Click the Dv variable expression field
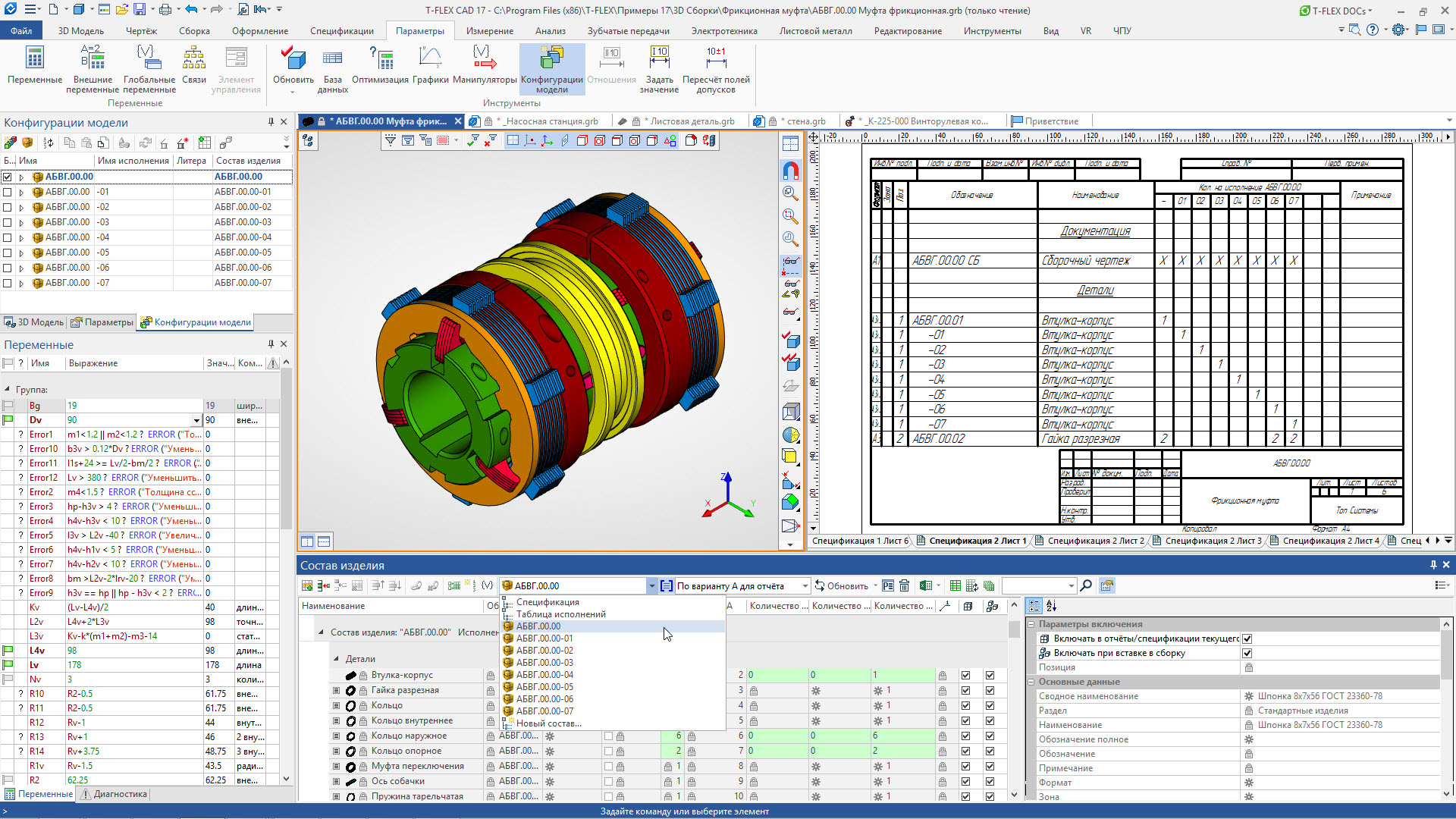Viewport: 1456px width, 819px height. point(127,420)
